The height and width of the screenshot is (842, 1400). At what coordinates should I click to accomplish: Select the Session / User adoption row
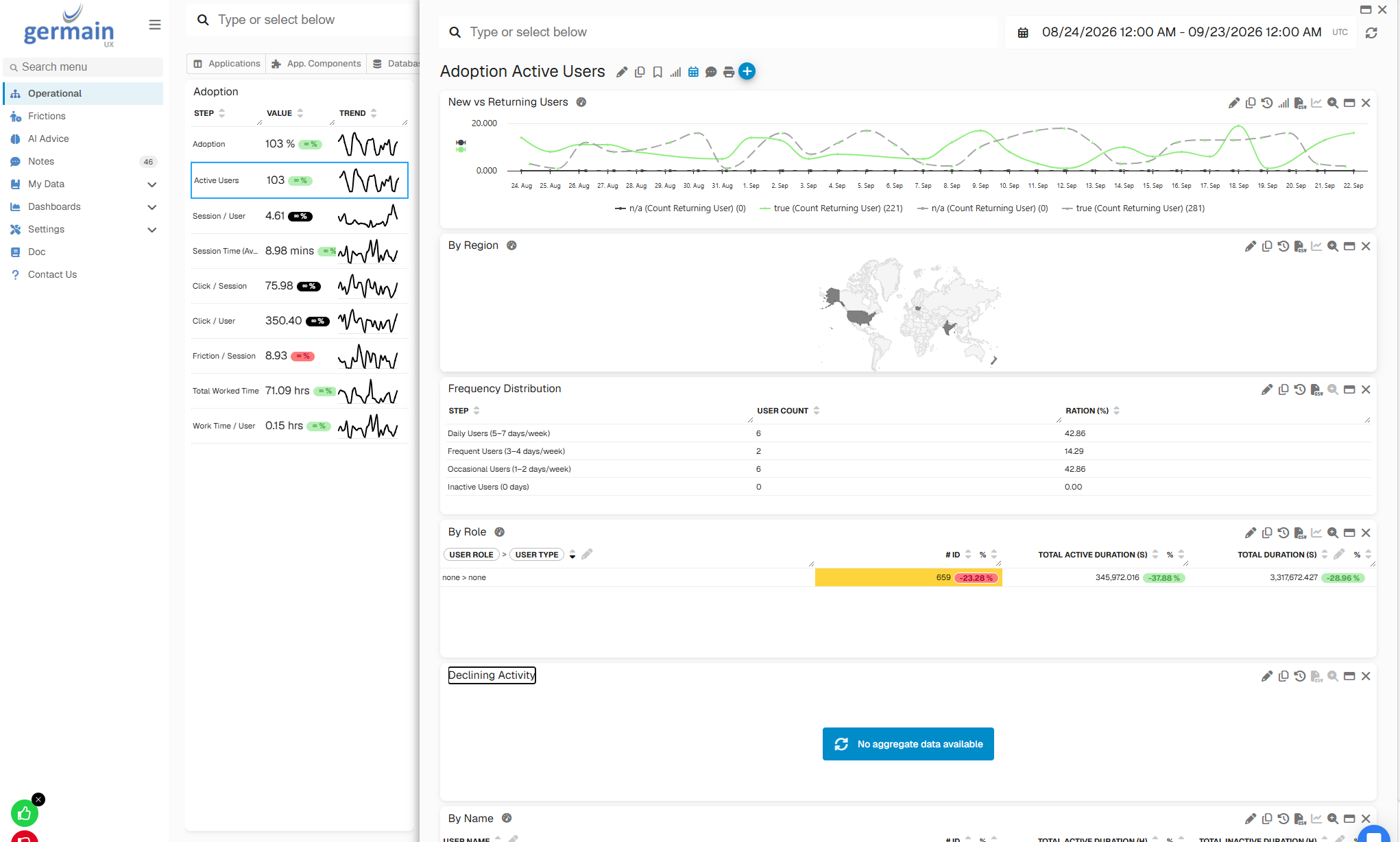299,216
